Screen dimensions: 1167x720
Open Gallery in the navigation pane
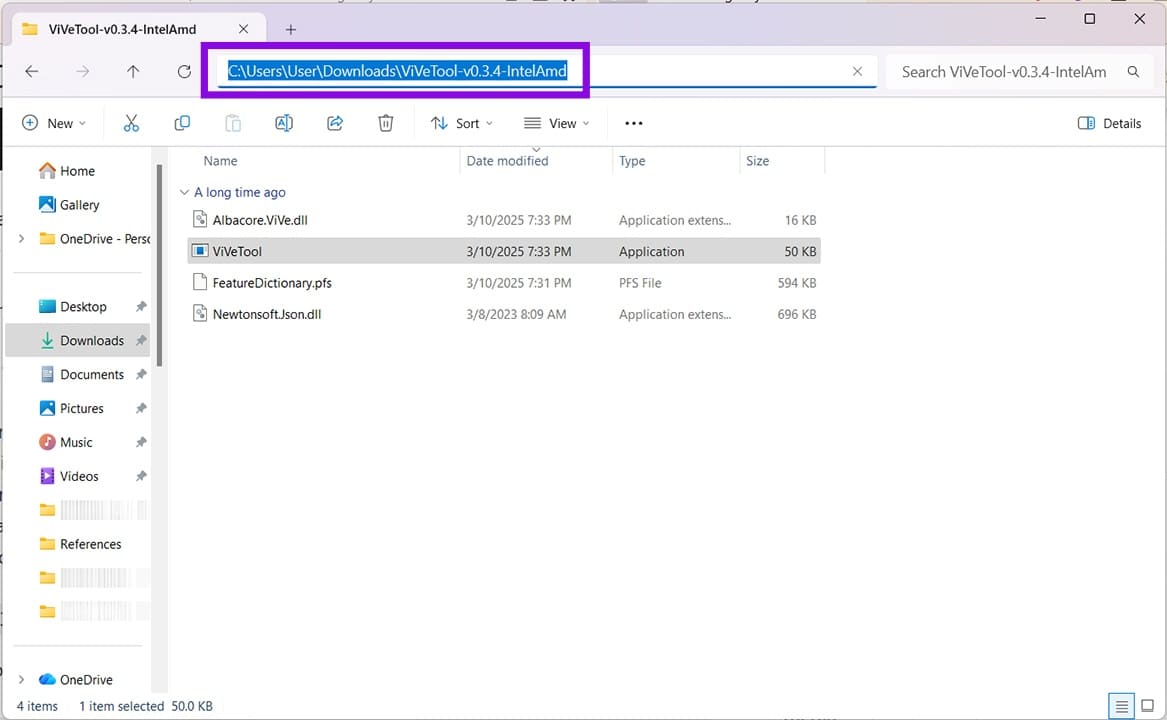(79, 205)
